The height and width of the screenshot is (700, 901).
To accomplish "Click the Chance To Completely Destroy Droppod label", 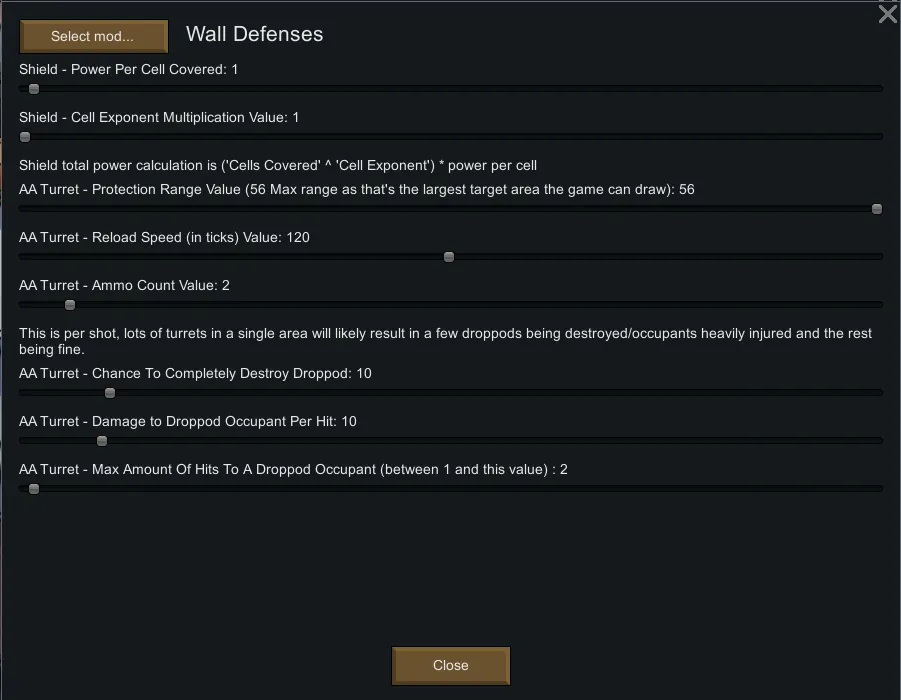I will [195, 374].
